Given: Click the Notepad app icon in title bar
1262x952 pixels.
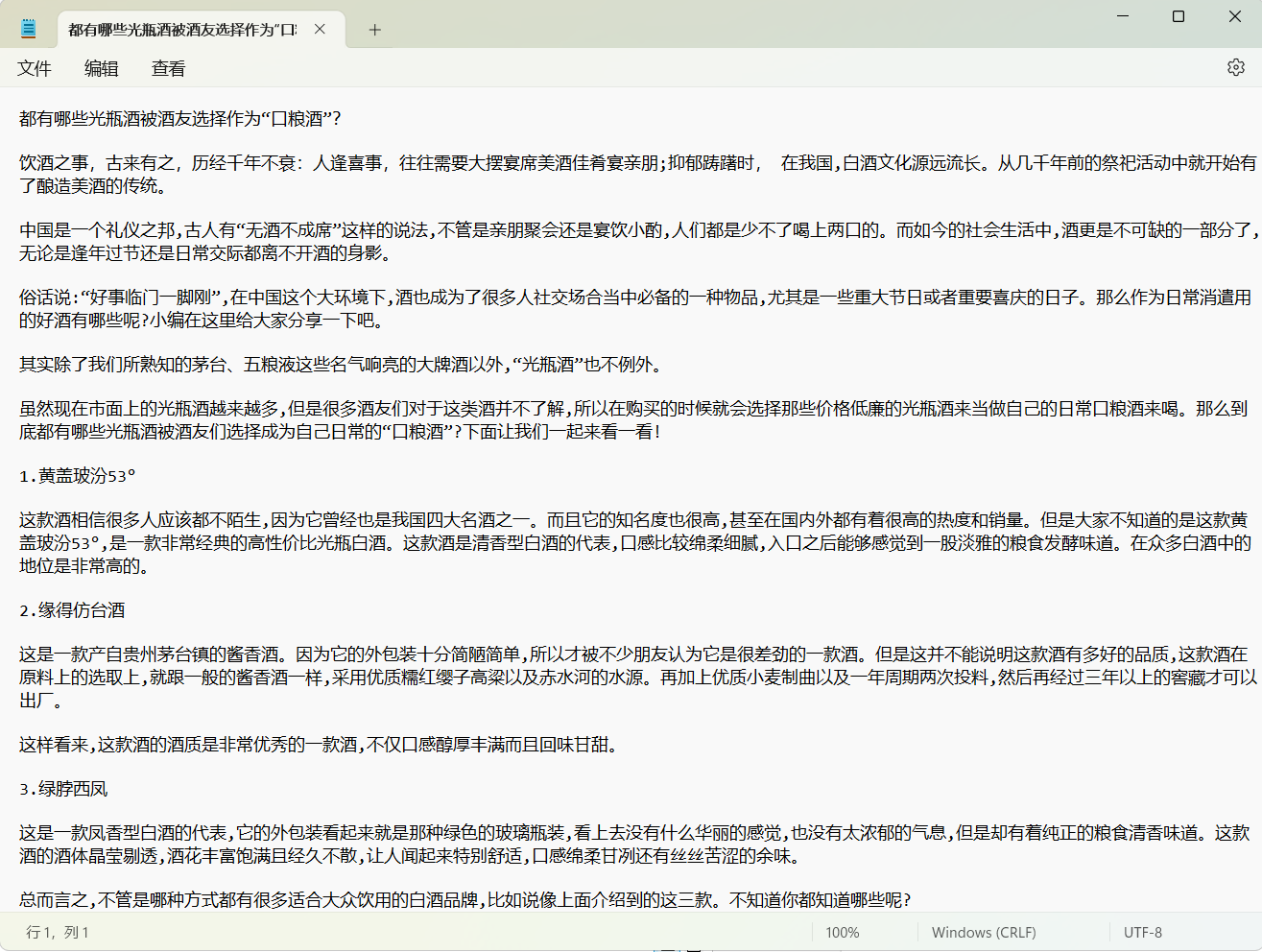Looking at the screenshot, I should click(x=29, y=29).
